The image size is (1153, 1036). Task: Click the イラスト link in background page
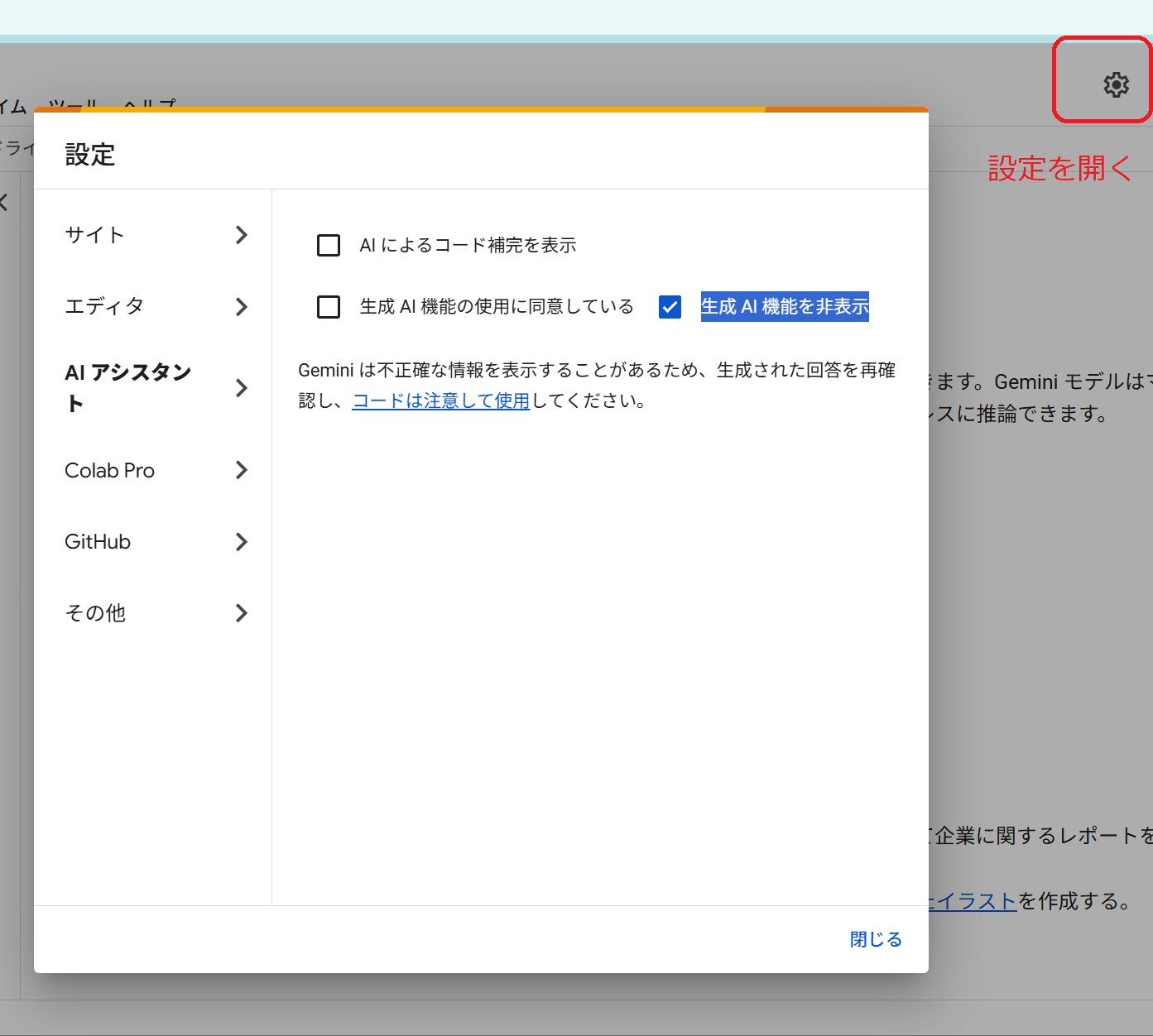(x=973, y=901)
